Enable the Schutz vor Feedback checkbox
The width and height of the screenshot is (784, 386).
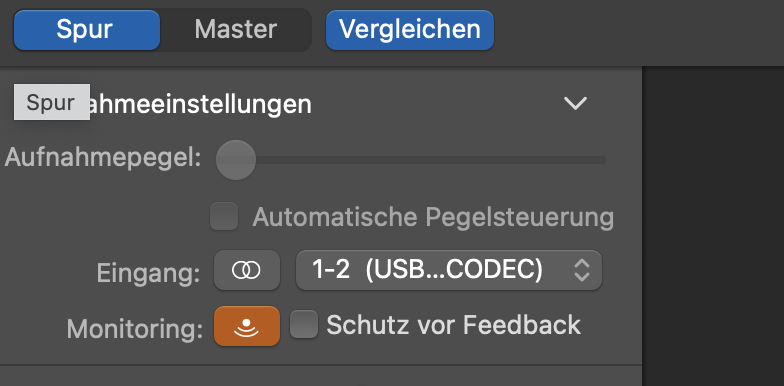(x=304, y=324)
